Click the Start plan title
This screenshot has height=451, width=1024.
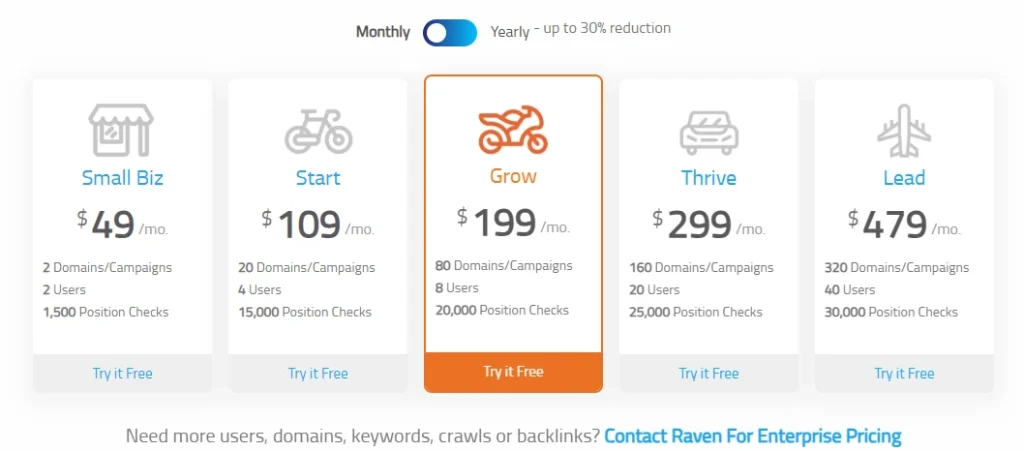click(x=318, y=178)
